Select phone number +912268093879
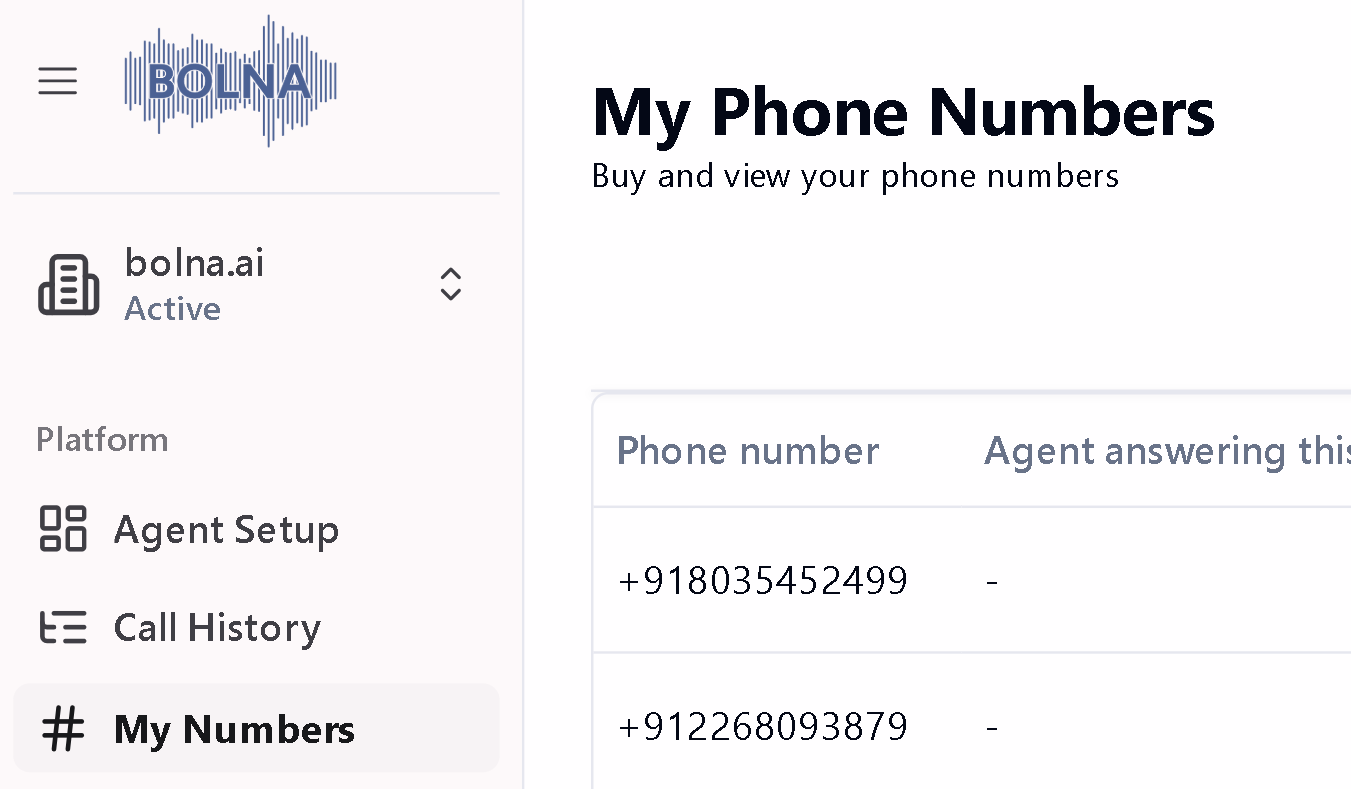This screenshot has height=789, width=1351. click(763, 726)
